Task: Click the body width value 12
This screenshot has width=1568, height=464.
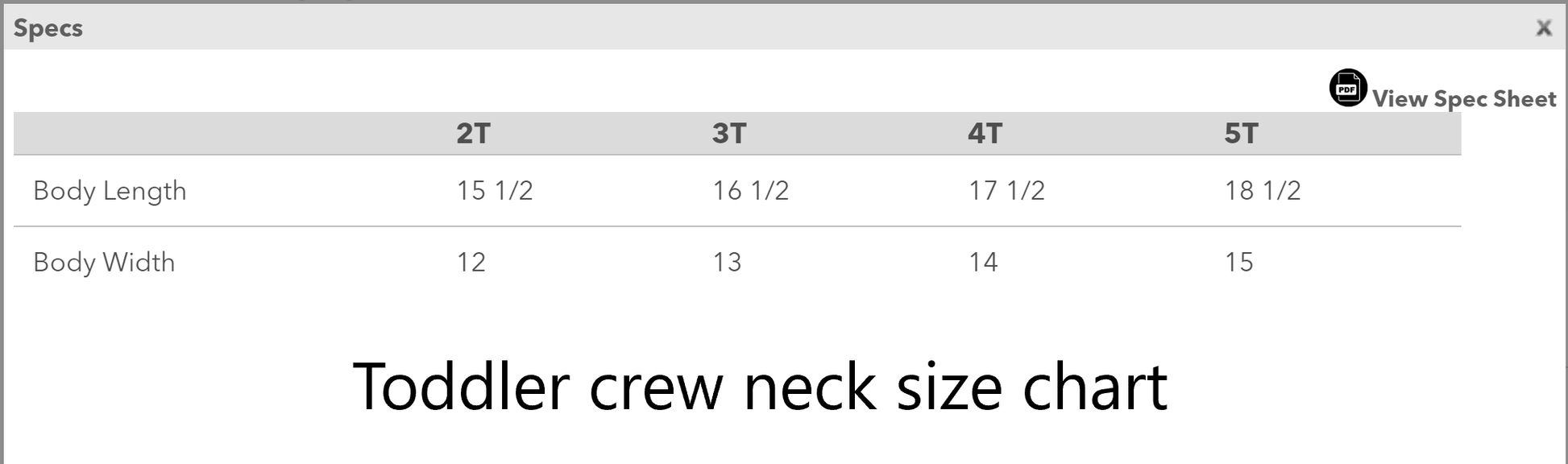Action: coord(471,263)
